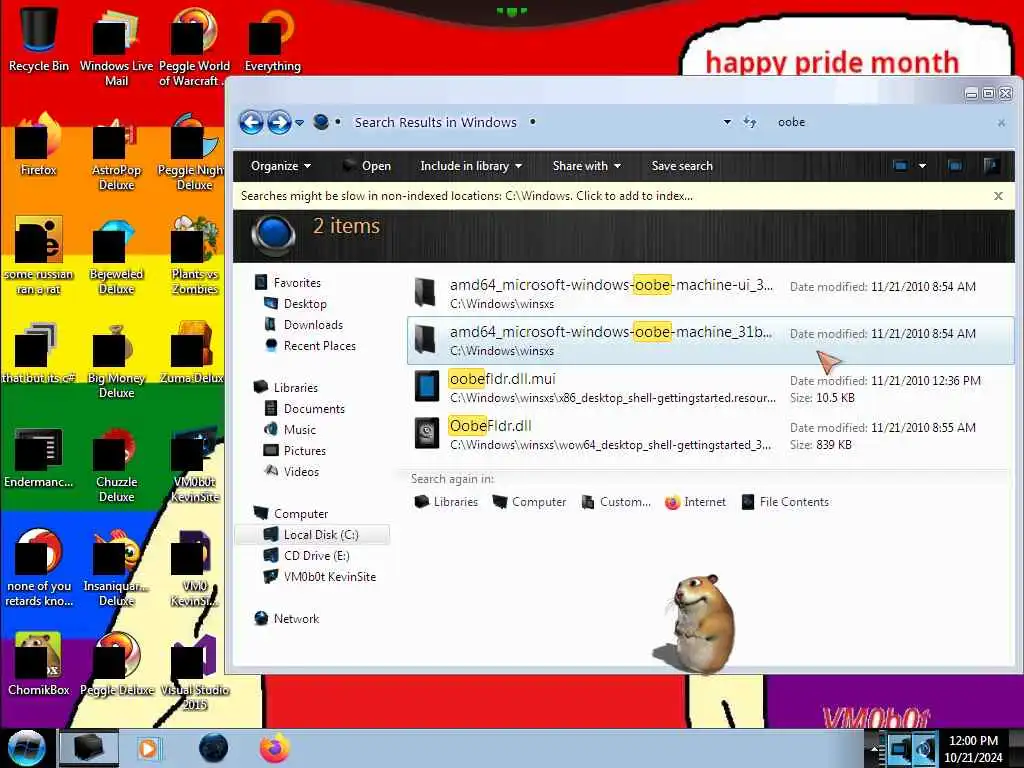Show hidden system tray icons
The height and width of the screenshot is (768, 1024).
pos(873,748)
